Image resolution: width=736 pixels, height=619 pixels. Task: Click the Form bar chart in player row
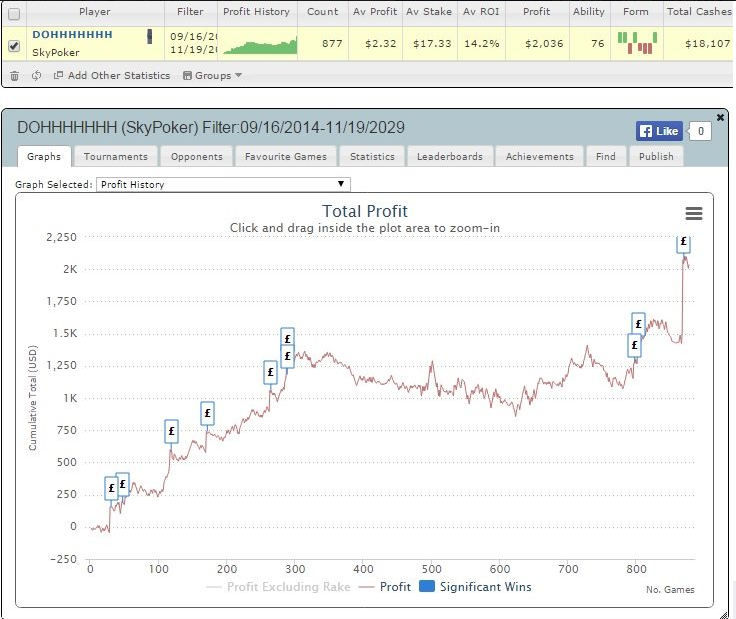pyautogui.click(x=637, y=43)
